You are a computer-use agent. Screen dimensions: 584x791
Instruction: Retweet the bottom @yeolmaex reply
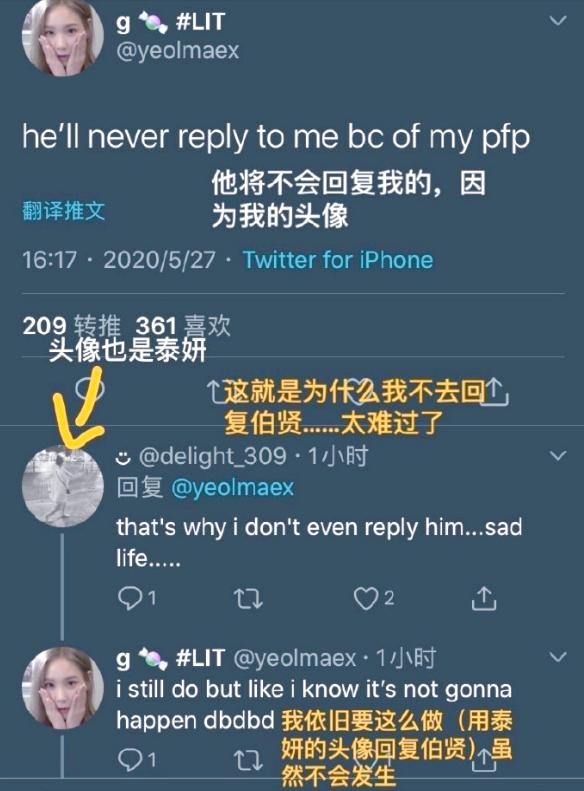point(248,761)
